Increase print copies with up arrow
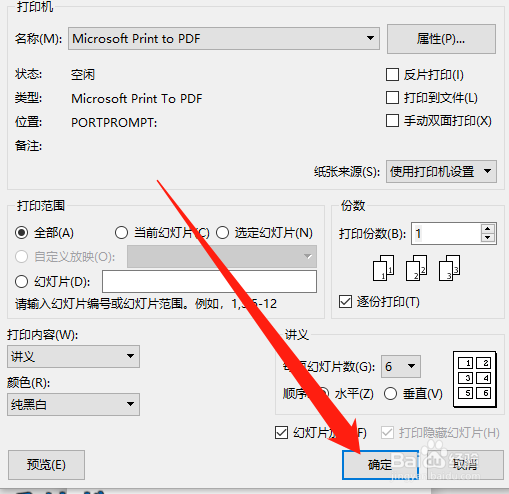The height and width of the screenshot is (494, 509). pos(488,229)
